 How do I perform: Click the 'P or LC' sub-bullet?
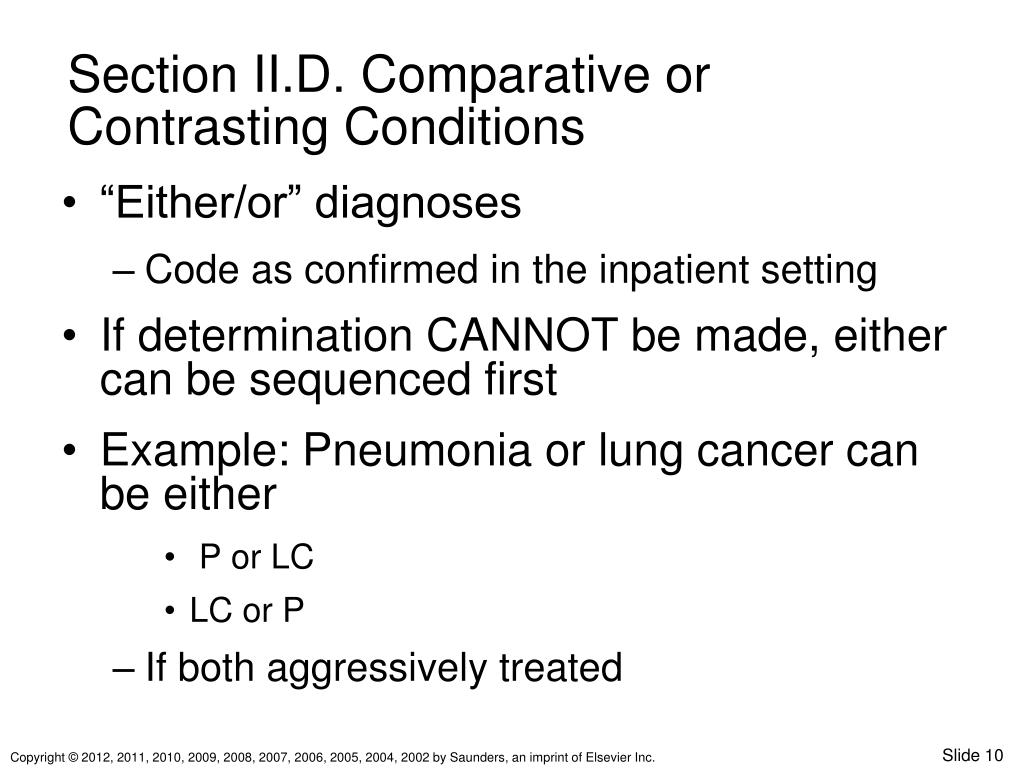257,557
